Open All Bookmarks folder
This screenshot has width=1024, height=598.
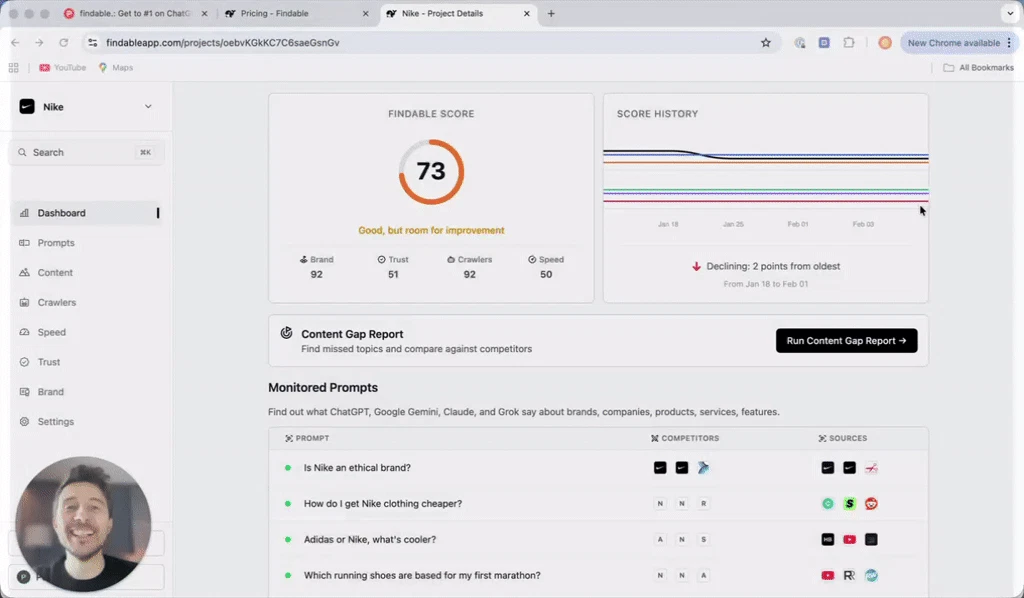[x=978, y=67]
